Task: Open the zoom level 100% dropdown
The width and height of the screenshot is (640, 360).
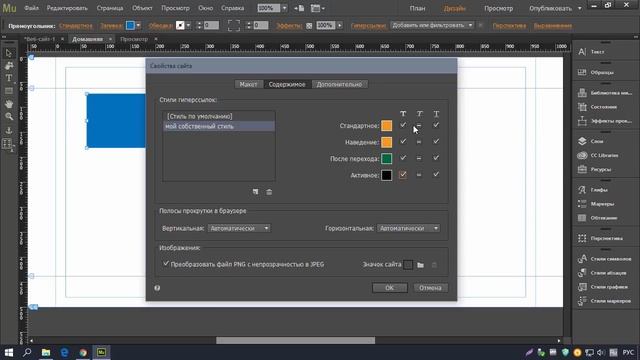Action: pyautogui.click(x=284, y=8)
